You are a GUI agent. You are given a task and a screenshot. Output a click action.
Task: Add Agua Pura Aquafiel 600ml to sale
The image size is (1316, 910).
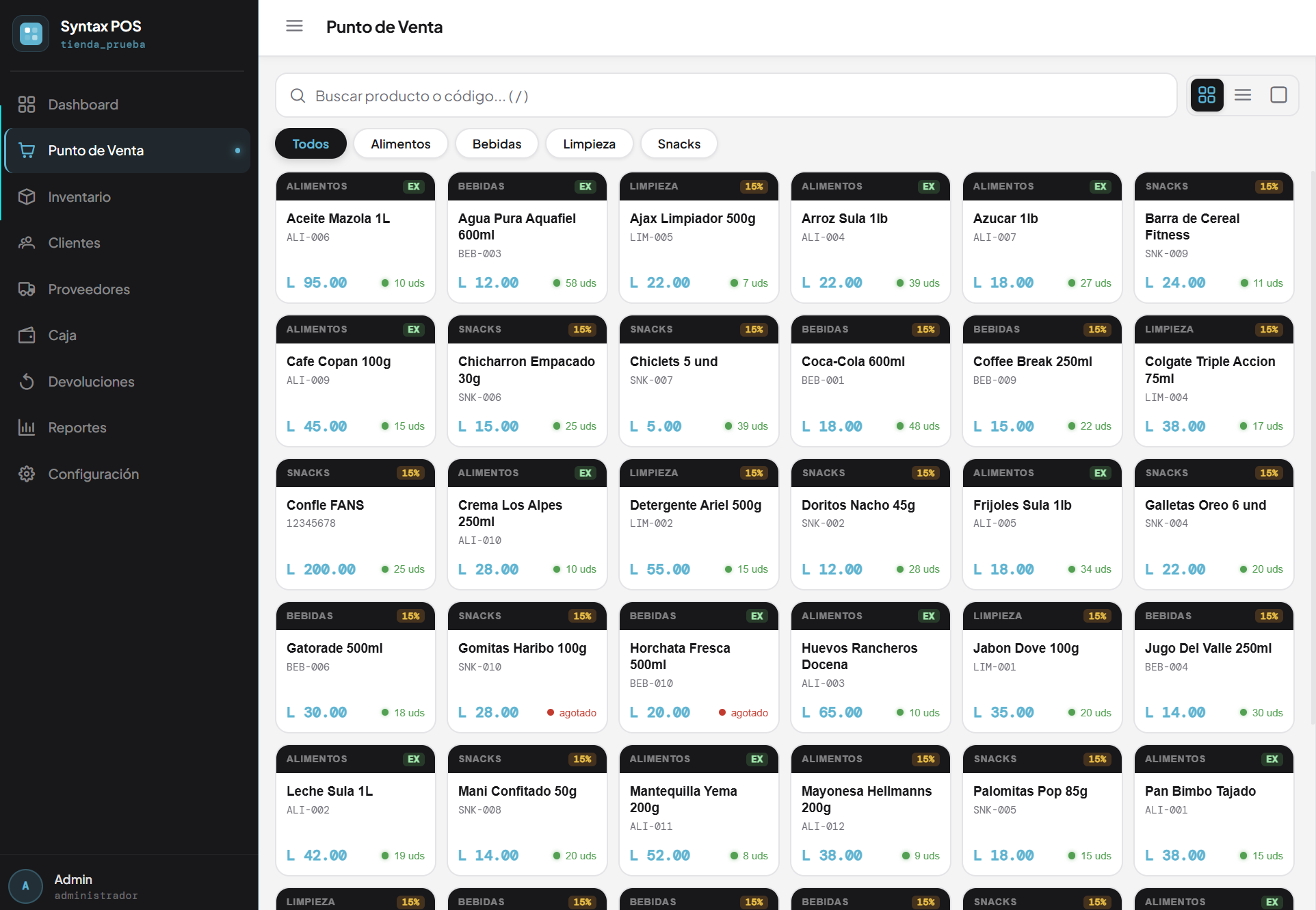pyautogui.click(x=527, y=237)
